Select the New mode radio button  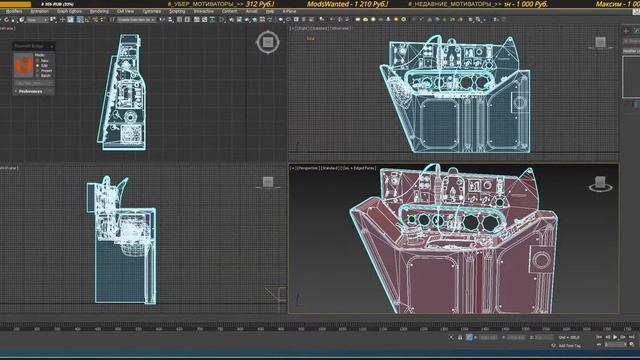[38, 60]
